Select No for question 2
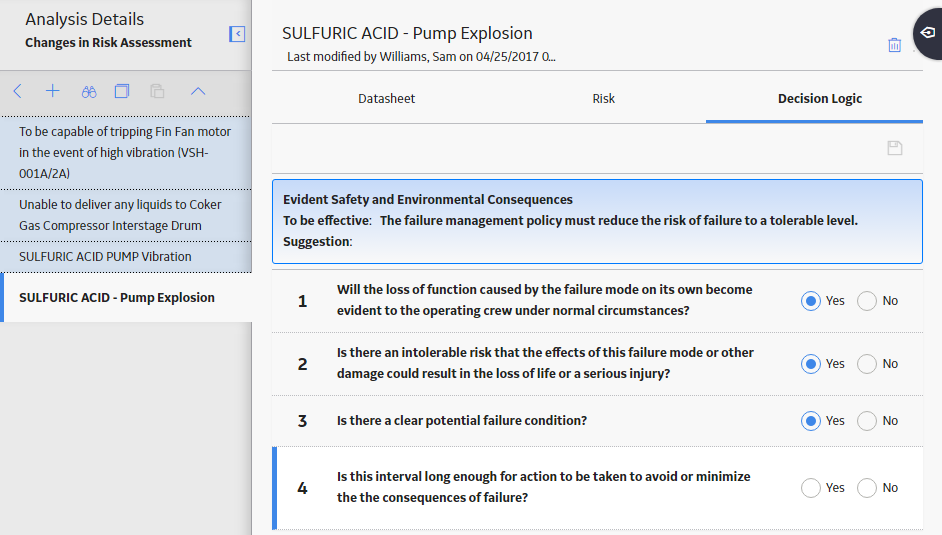Viewport: 942px width, 535px height. [x=867, y=364]
